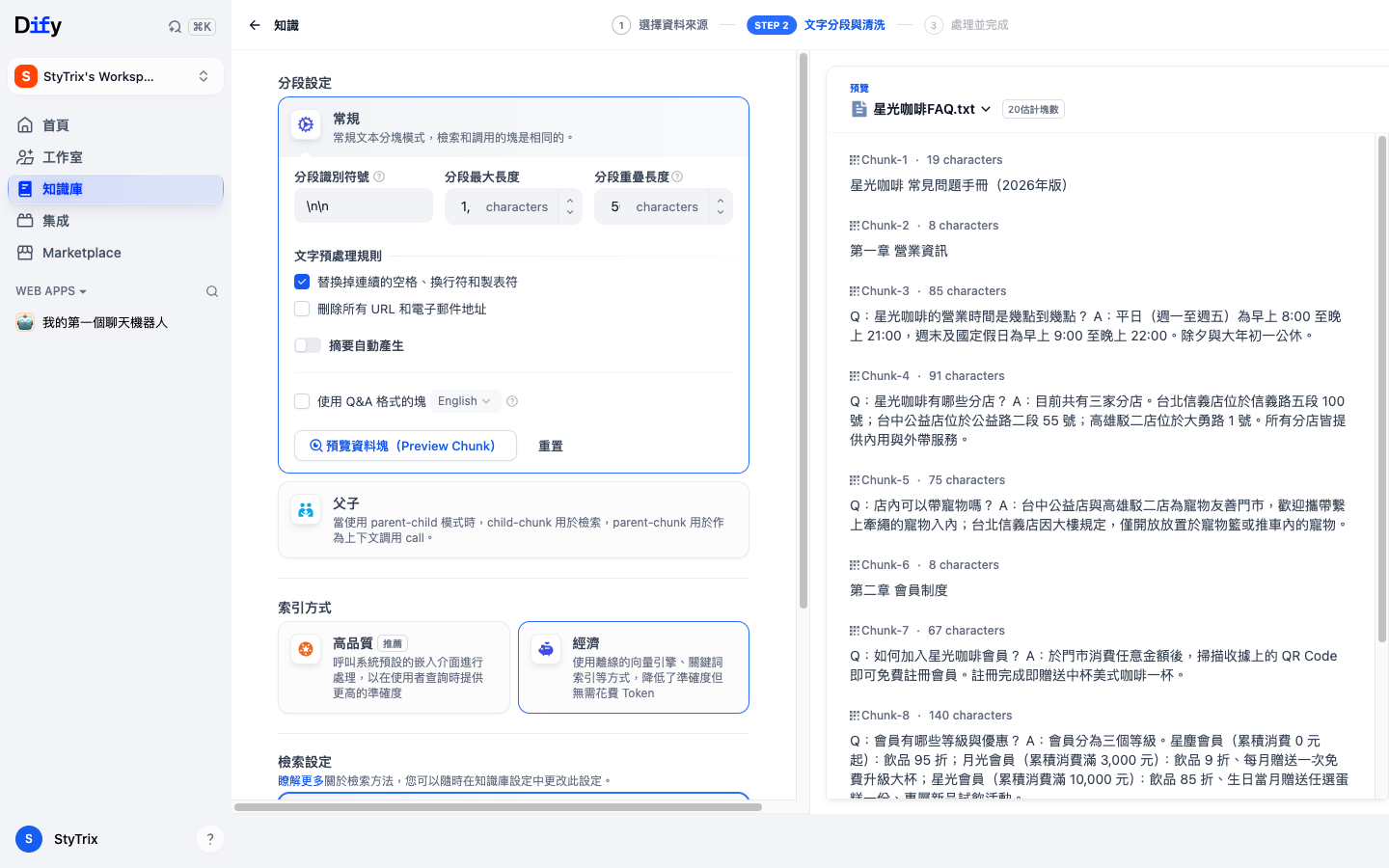Click the 星光咖啡FAQ.txt document icon
Screen dimensions: 1389x868
[x=858, y=109]
